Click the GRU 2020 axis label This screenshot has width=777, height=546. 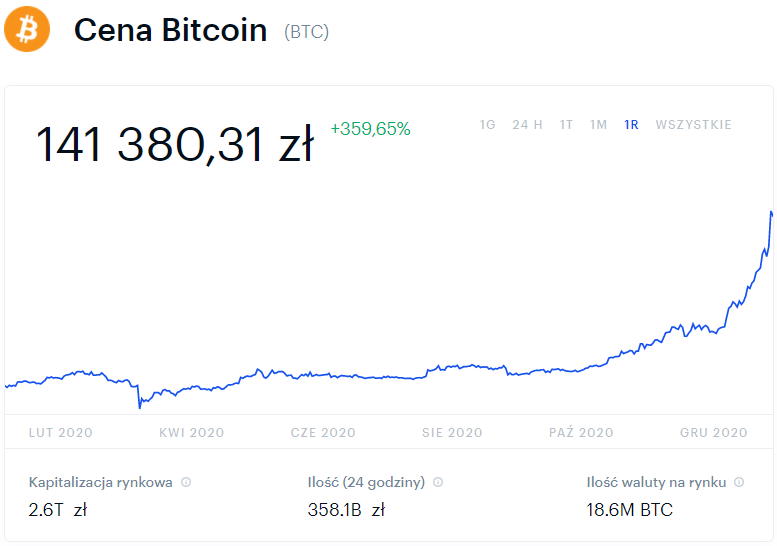point(714,433)
